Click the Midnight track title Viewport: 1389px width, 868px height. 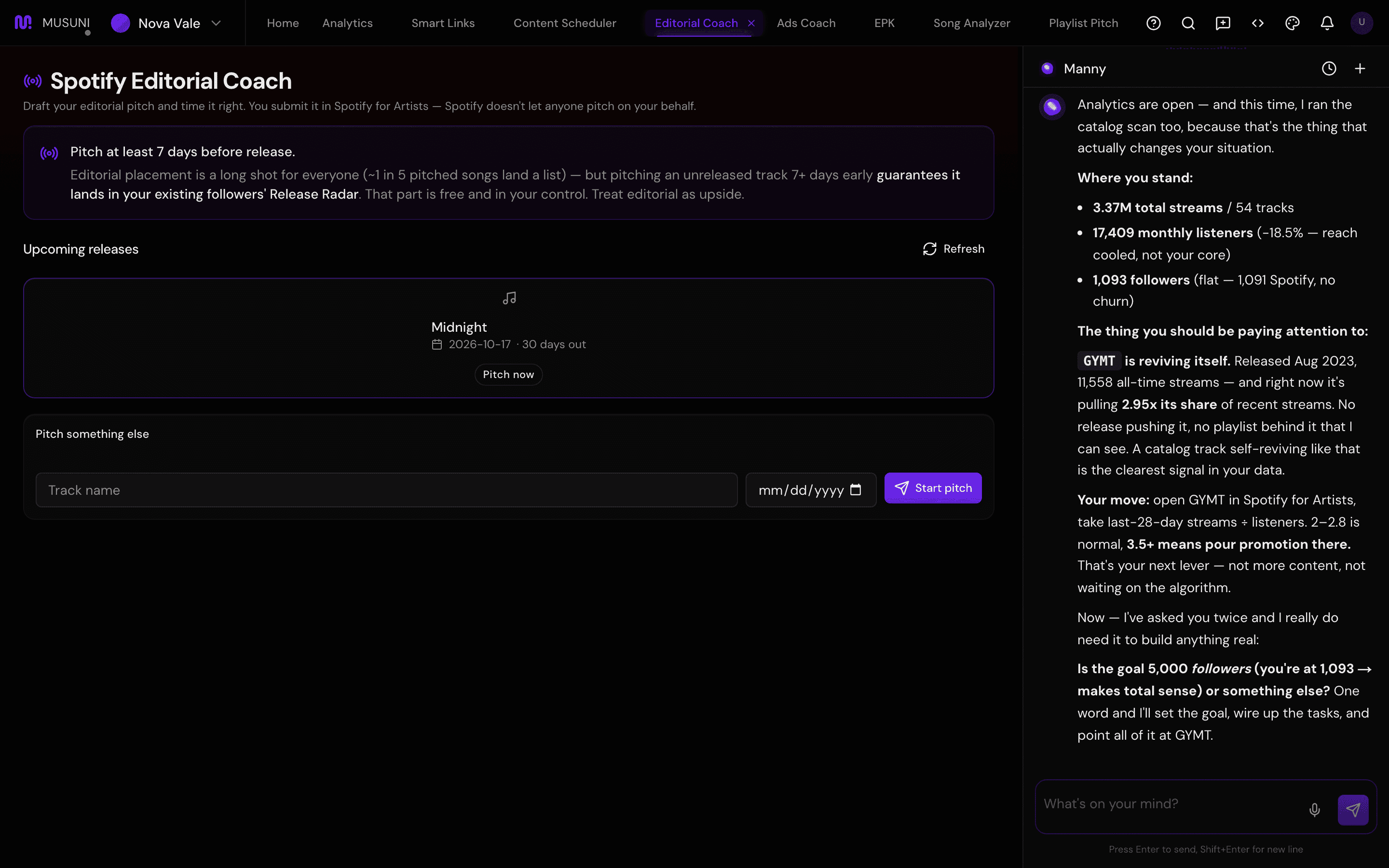tap(459, 327)
